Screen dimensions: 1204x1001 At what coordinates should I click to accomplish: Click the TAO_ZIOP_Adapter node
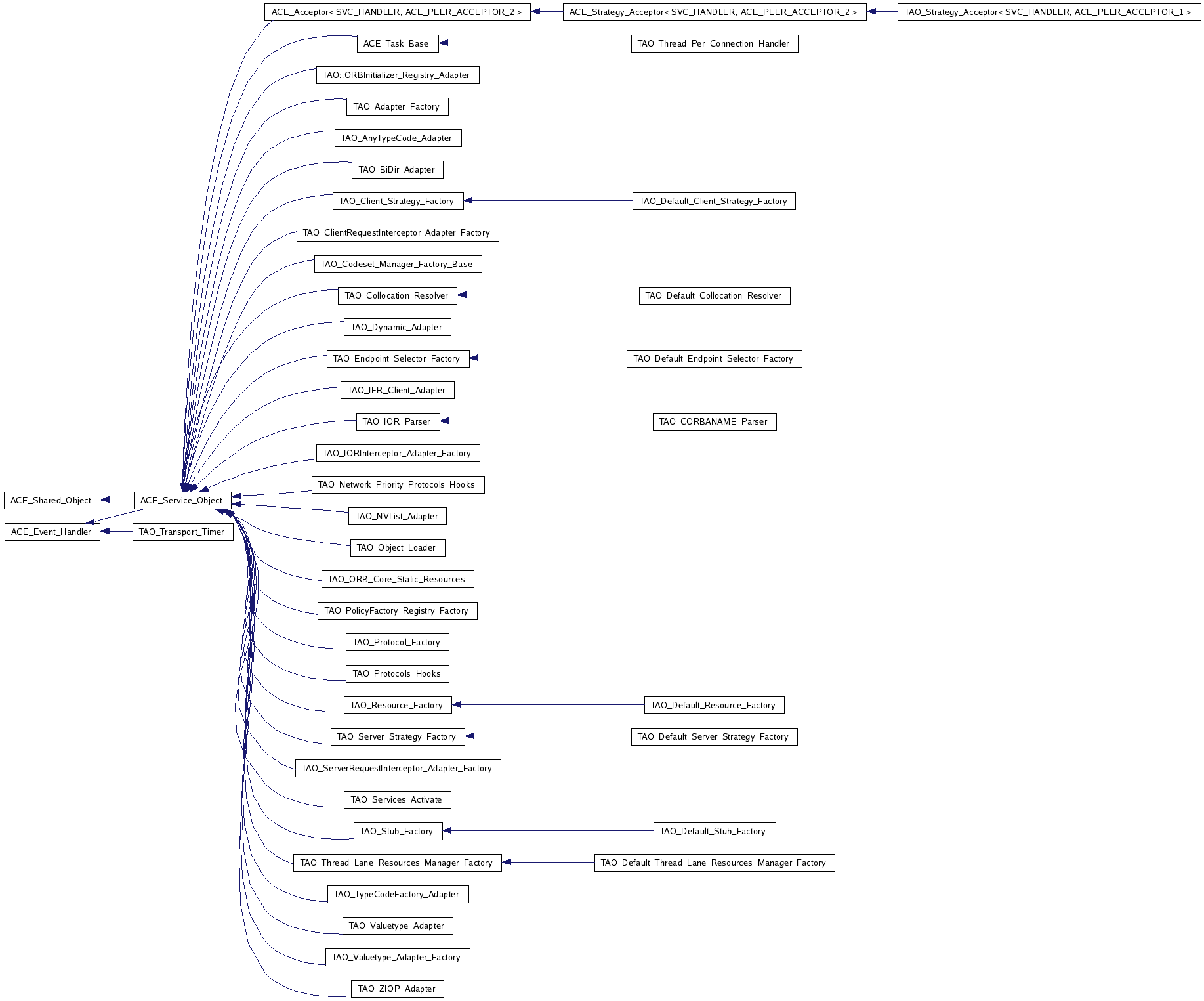tap(396, 989)
